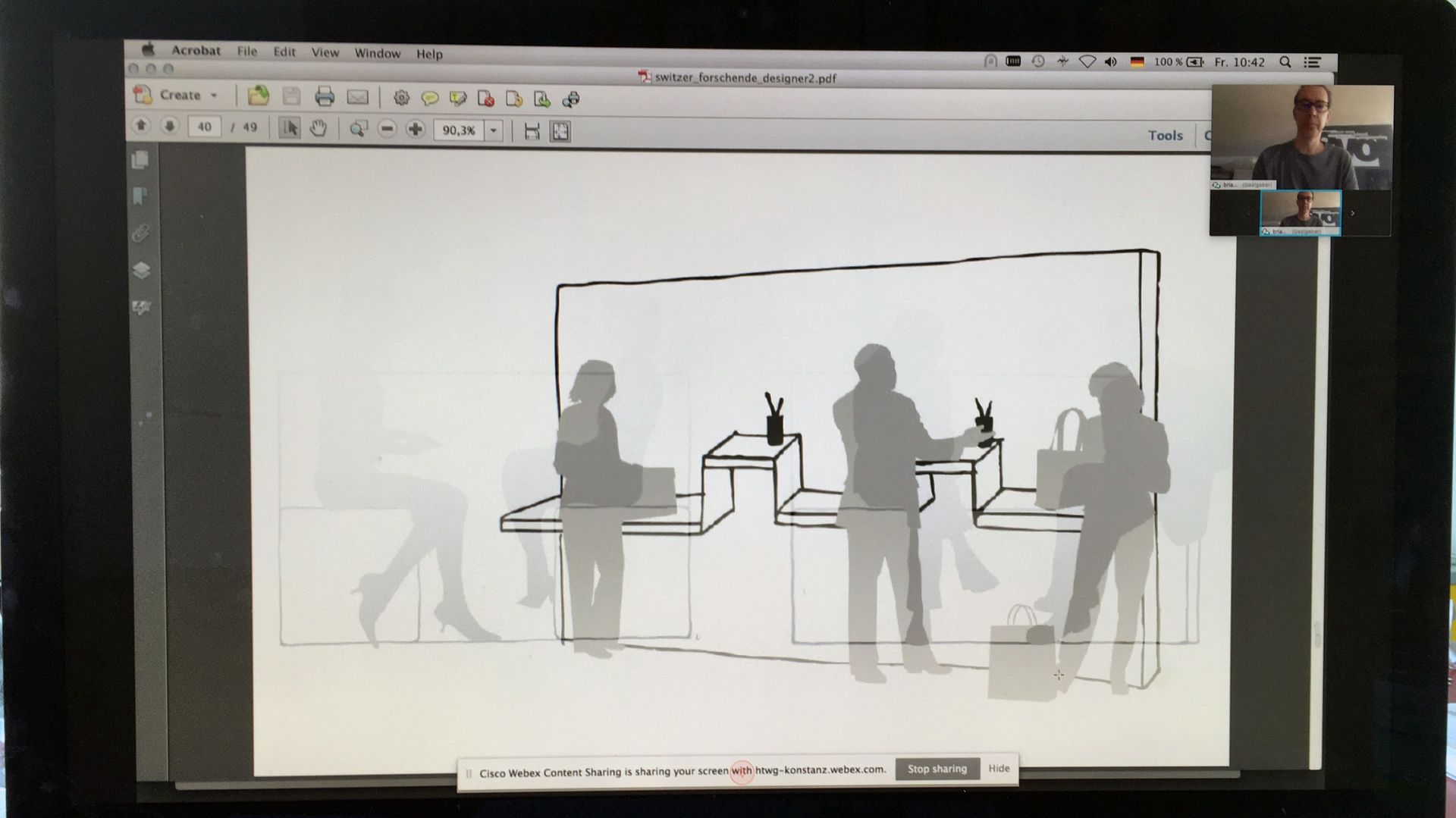The width and height of the screenshot is (1456, 818).
Task: Open the bookmarks sidebar panel
Action: point(140,197)
